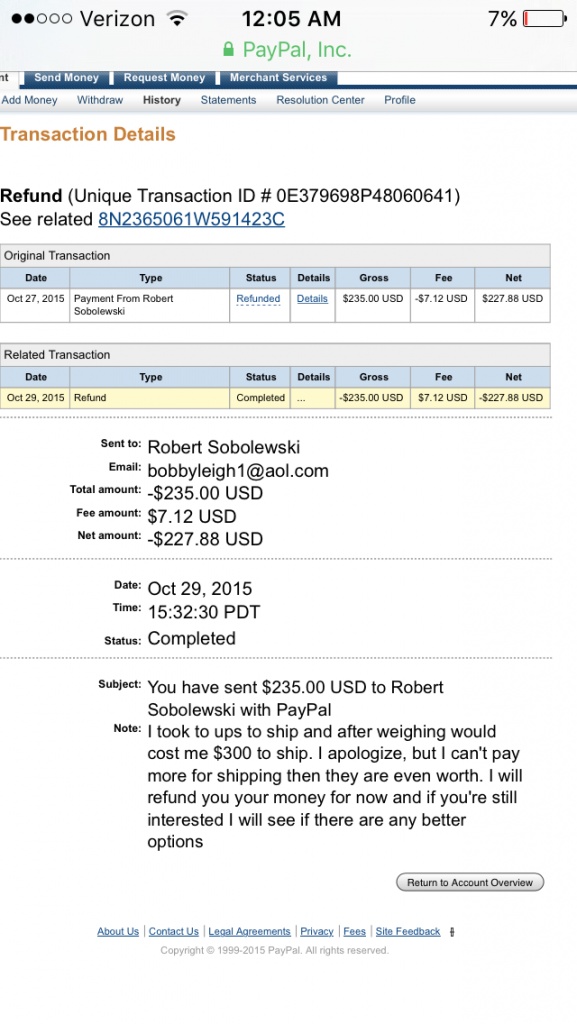Tap the green padlock security icon
Viewport: 577px width, 1024px height.
pos(228,49)
